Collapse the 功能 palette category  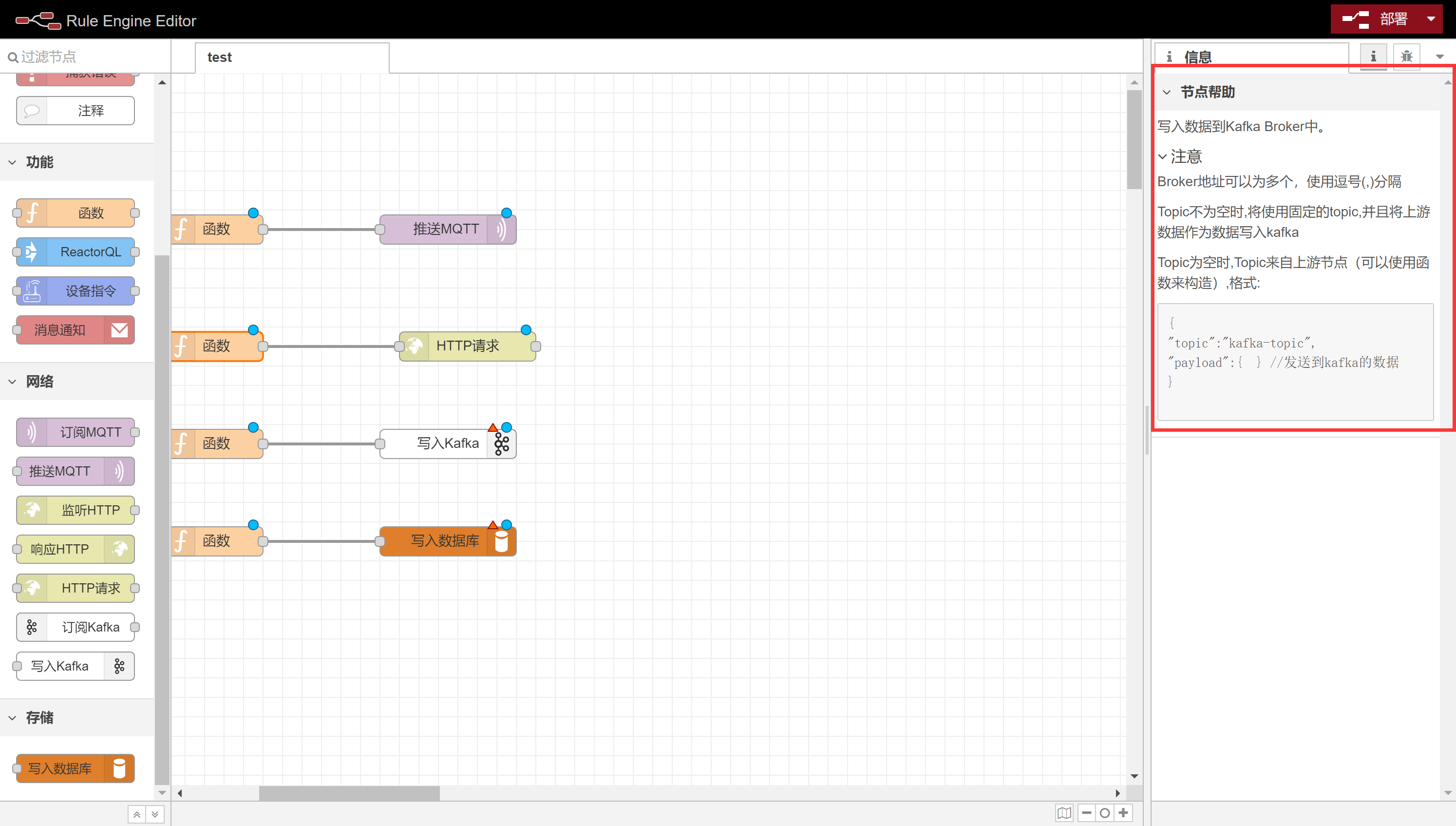pyautogui.click(x=13, y=162)
